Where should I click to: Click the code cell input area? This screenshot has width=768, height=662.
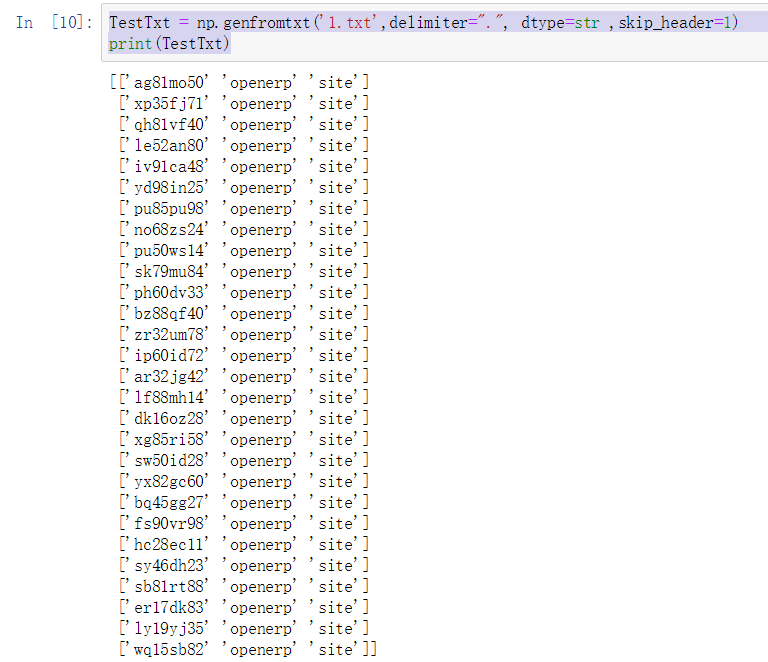pos(434,32)
